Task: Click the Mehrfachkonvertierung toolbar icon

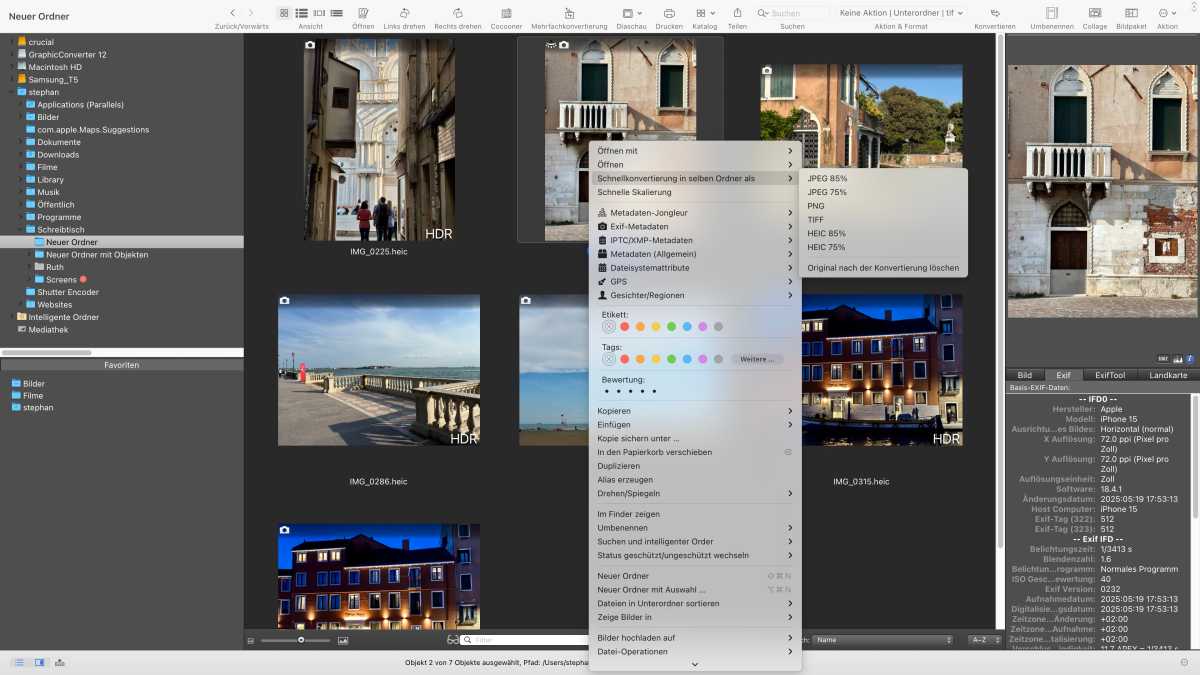Action: coord(569,13)
